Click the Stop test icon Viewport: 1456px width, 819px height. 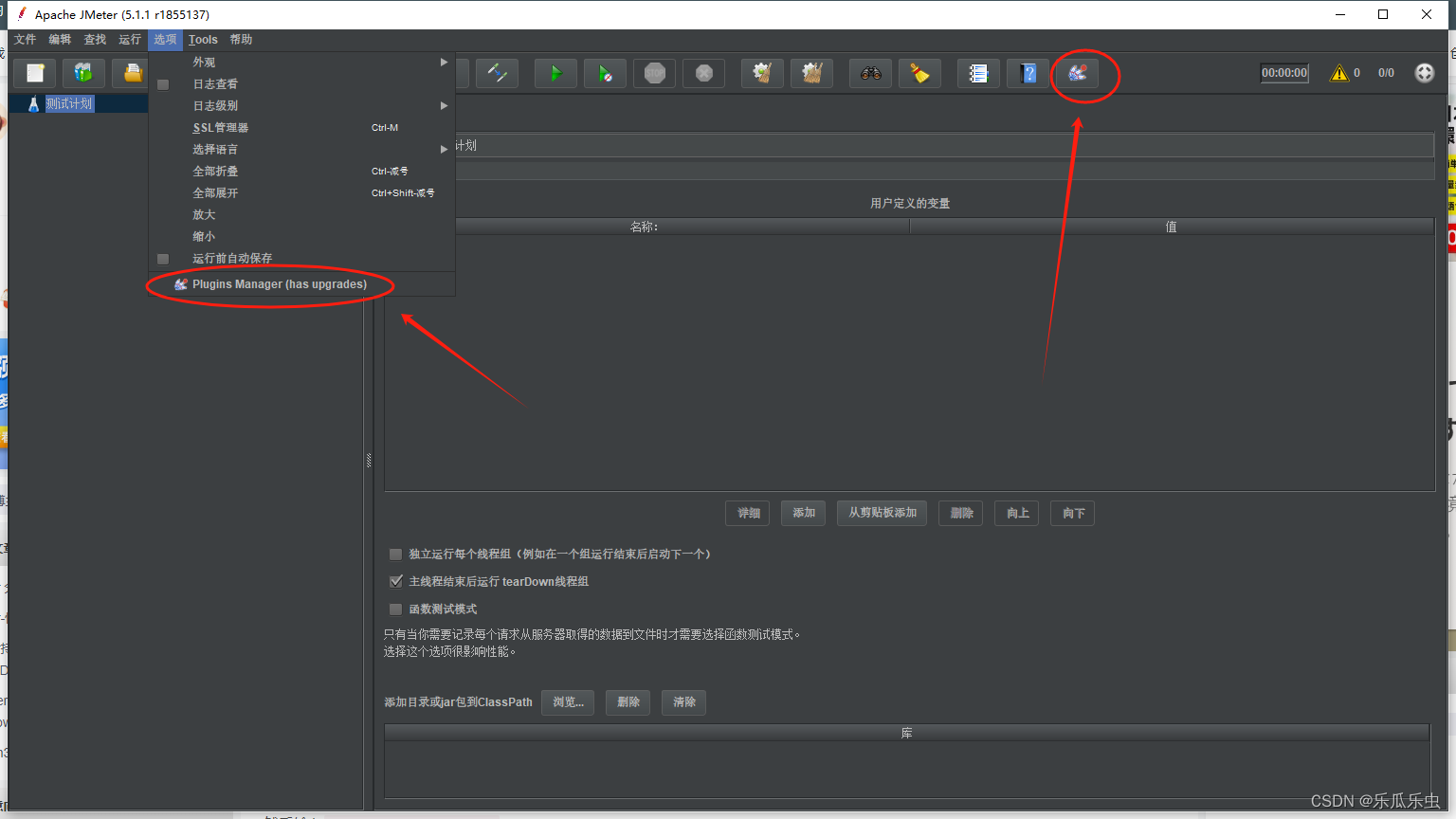[654, 73]
